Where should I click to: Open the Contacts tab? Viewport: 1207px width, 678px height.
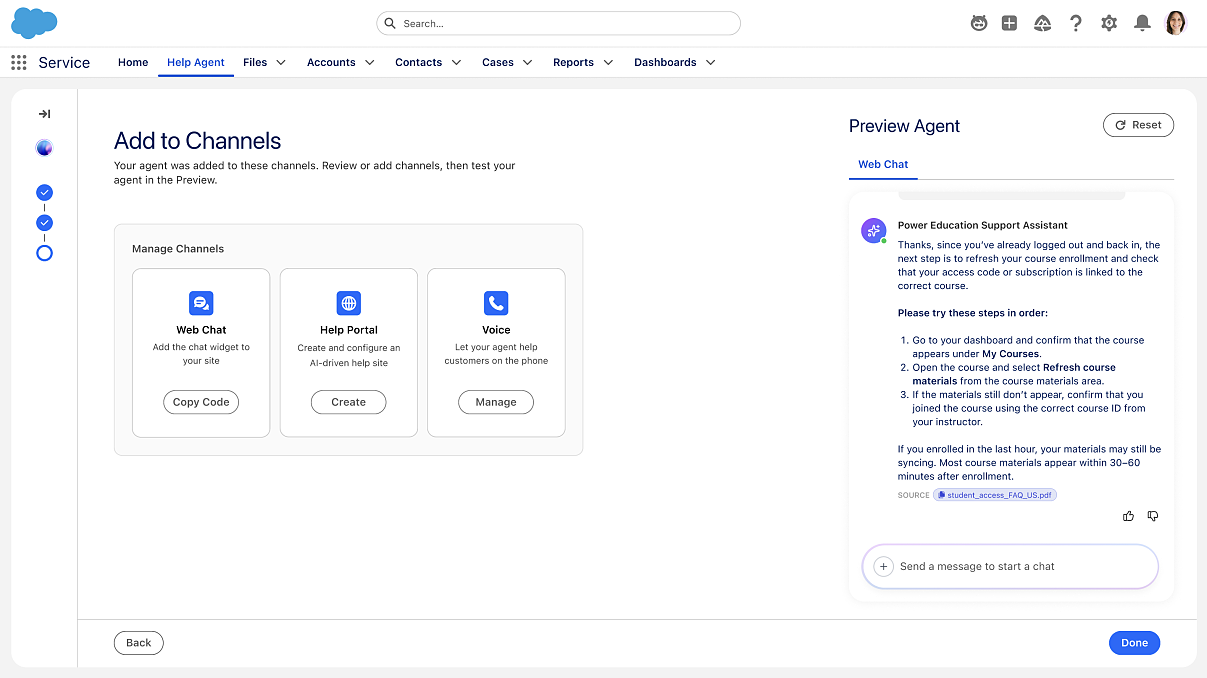pyautogui.click(x=418, y=62)
